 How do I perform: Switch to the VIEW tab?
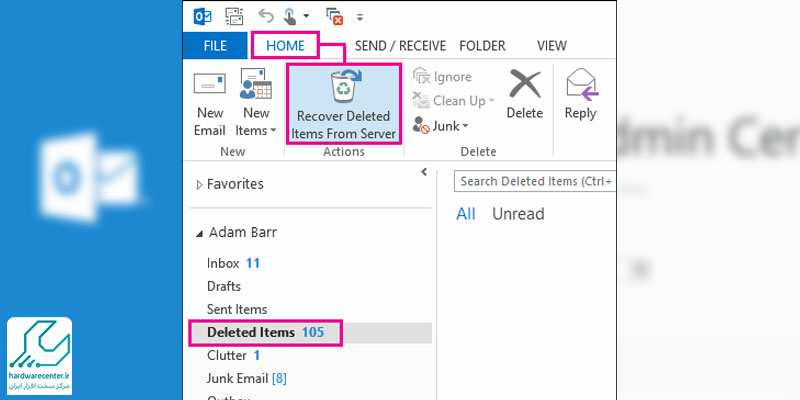click(x=552, y=46)
